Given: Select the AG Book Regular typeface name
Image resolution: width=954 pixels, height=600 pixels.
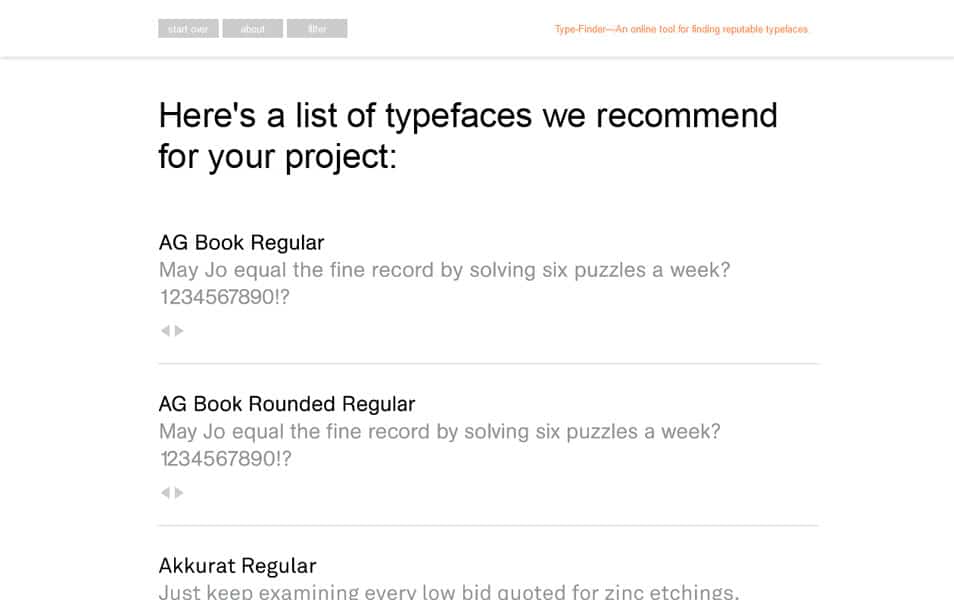Looking at the screenshot, I should coord(241,242).
